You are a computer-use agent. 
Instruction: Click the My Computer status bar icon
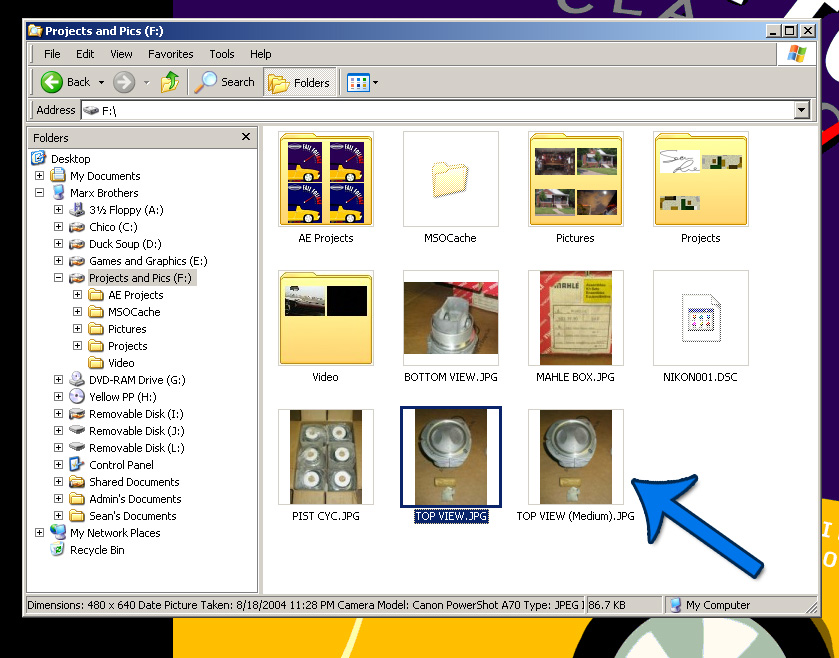coord(676,605)
